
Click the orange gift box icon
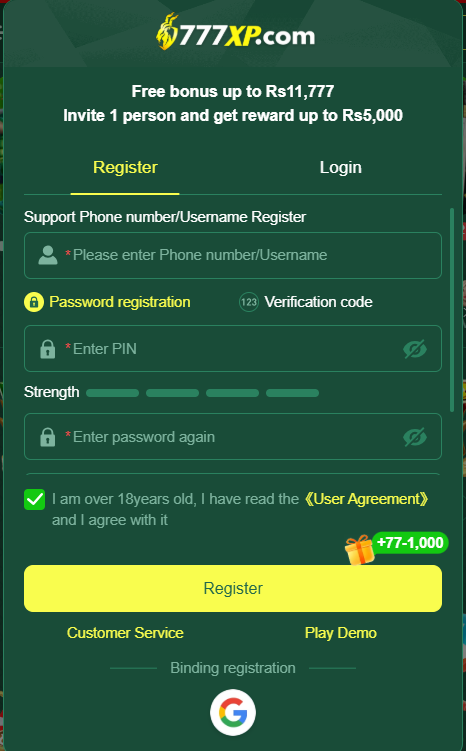tap(360, 549)
